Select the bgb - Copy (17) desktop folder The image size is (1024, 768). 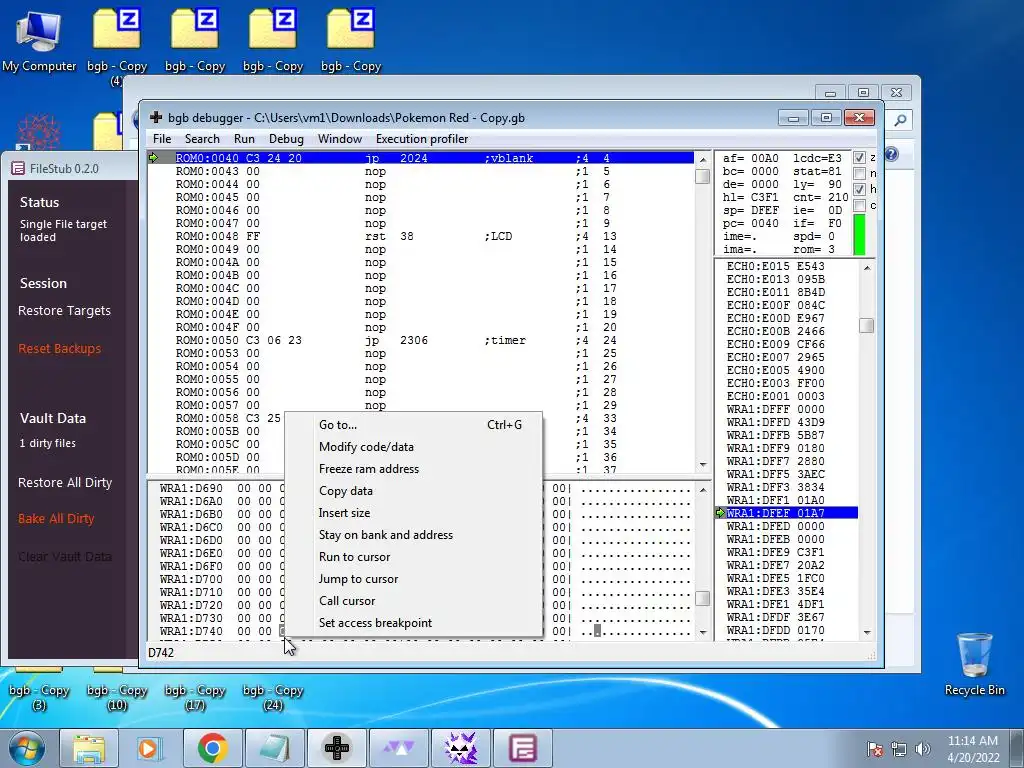[195, 697]
